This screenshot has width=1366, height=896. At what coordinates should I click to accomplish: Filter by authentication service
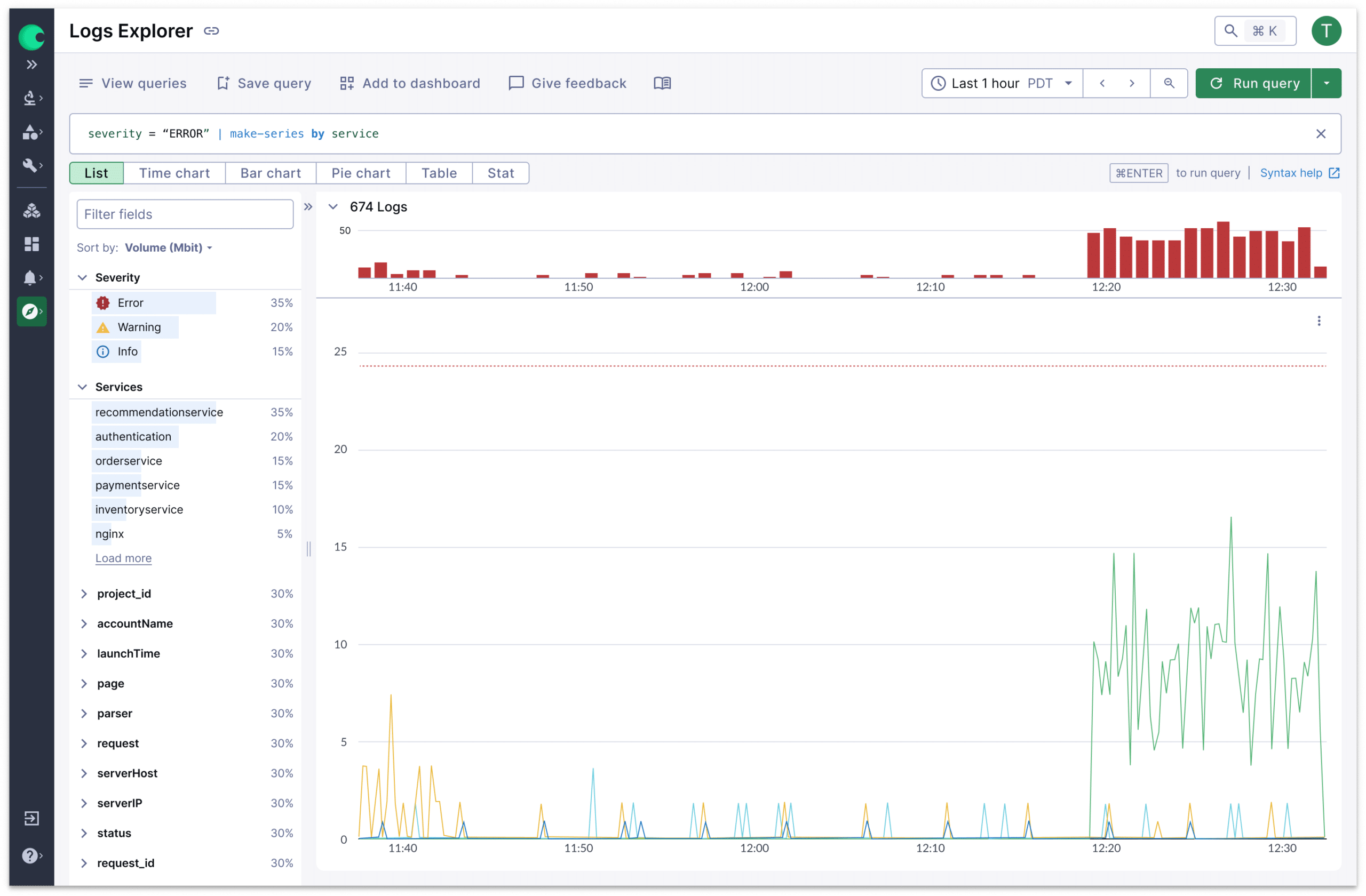192,437
